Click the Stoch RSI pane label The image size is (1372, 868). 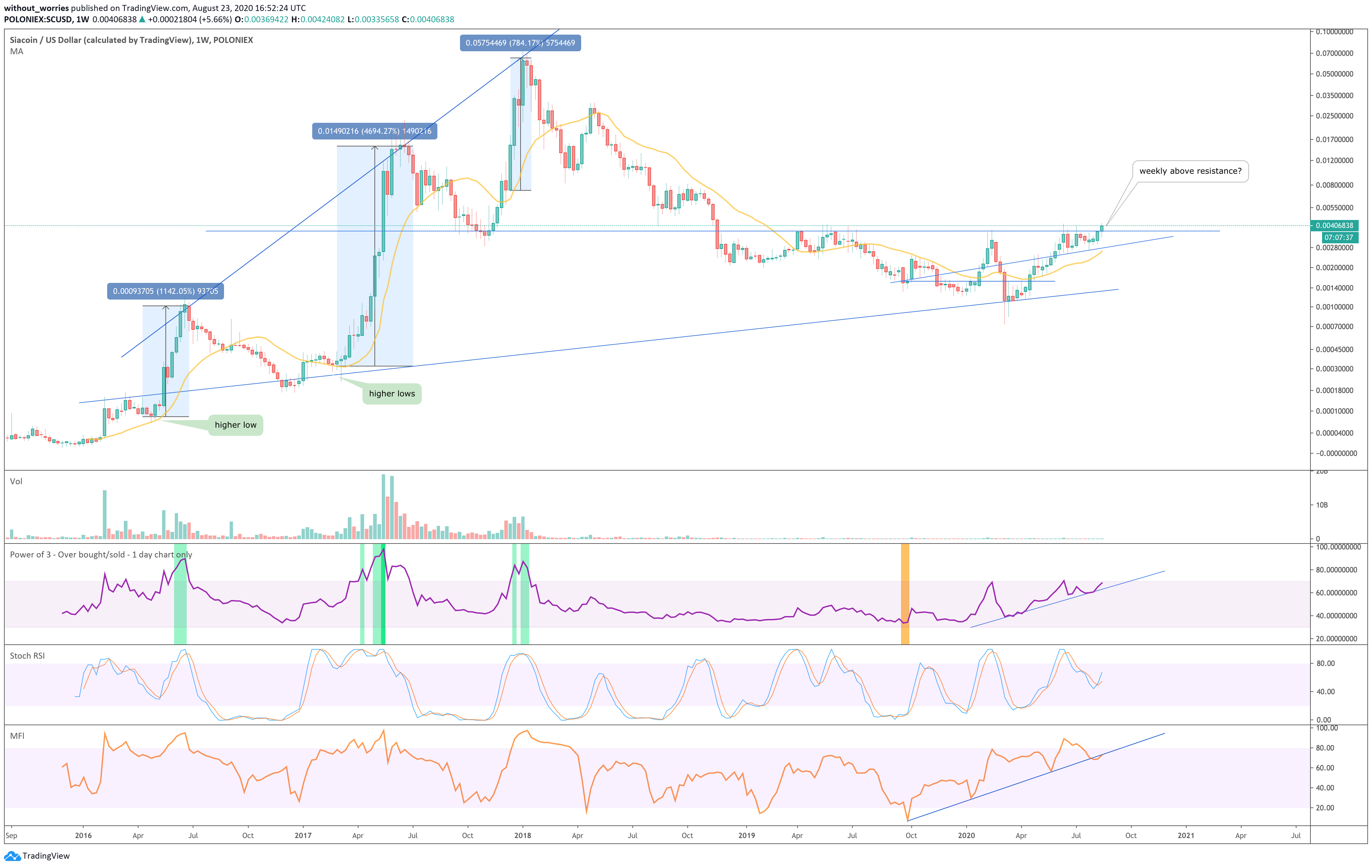(x=27, y=656)
